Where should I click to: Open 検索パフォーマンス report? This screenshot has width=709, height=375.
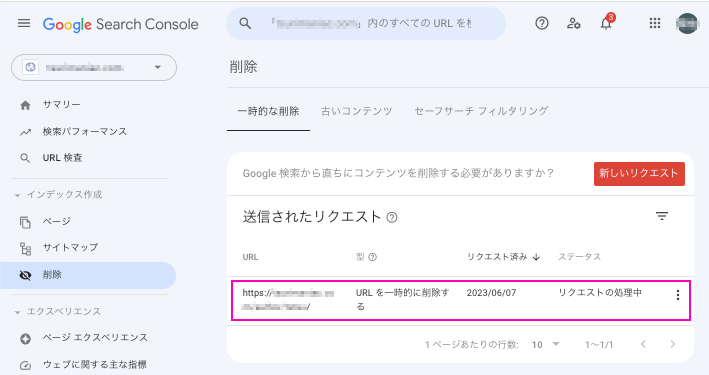coord(85,132)
